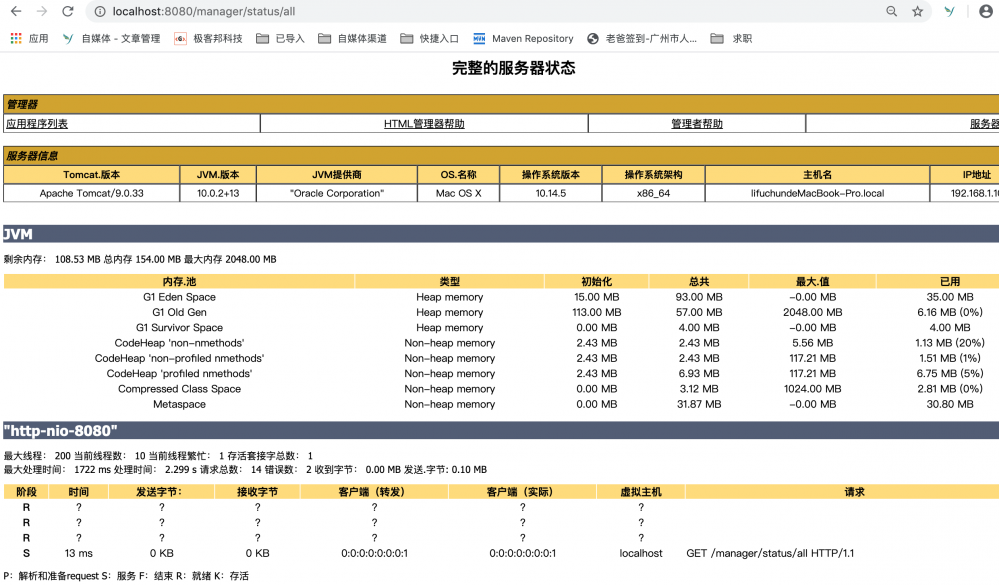999x585 pixels.
Task: Click the red 极客邦科技 bookmark icon
Action: [181, 40]
